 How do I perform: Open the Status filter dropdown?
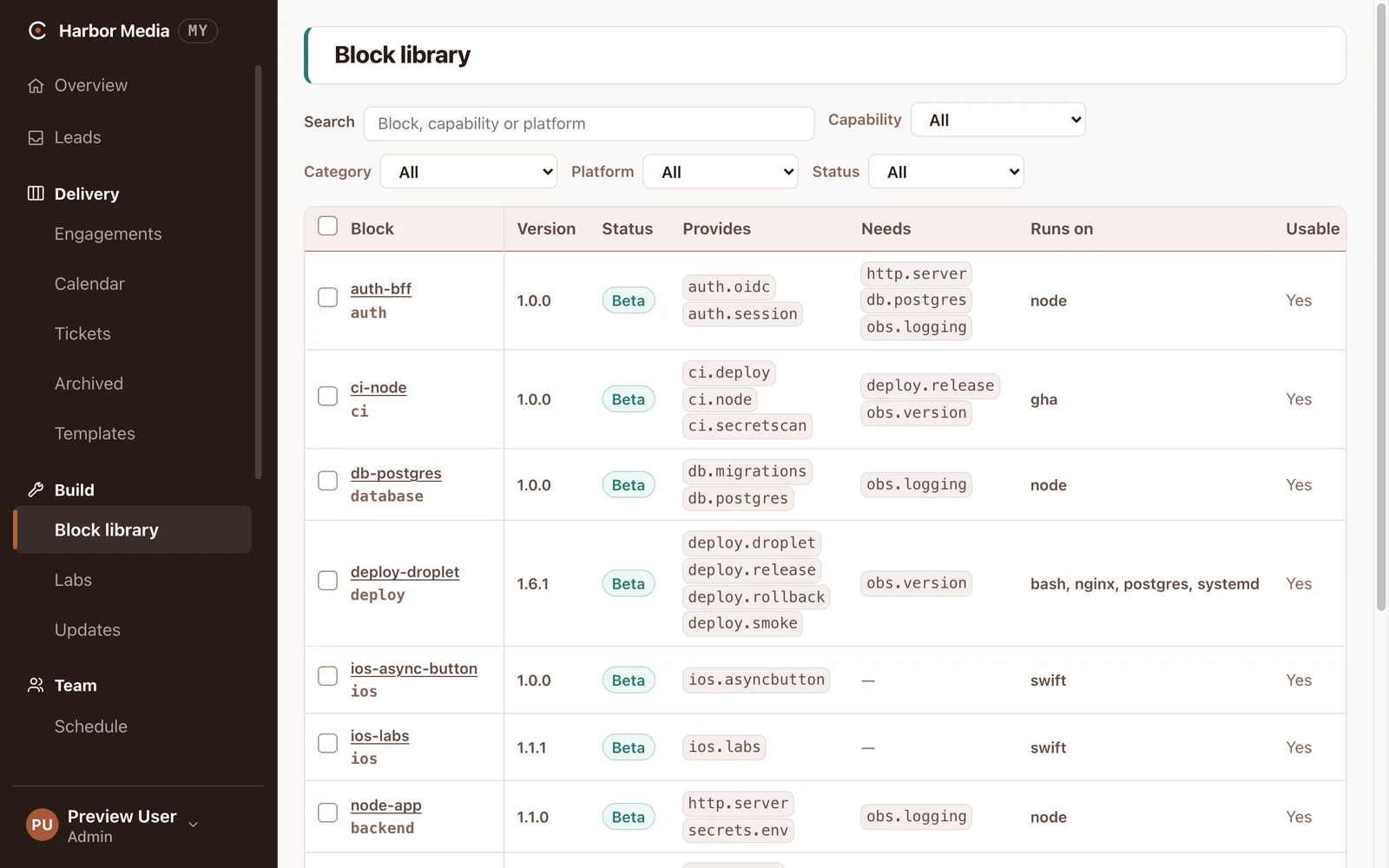pyautogui.click(x=946, y=172)
